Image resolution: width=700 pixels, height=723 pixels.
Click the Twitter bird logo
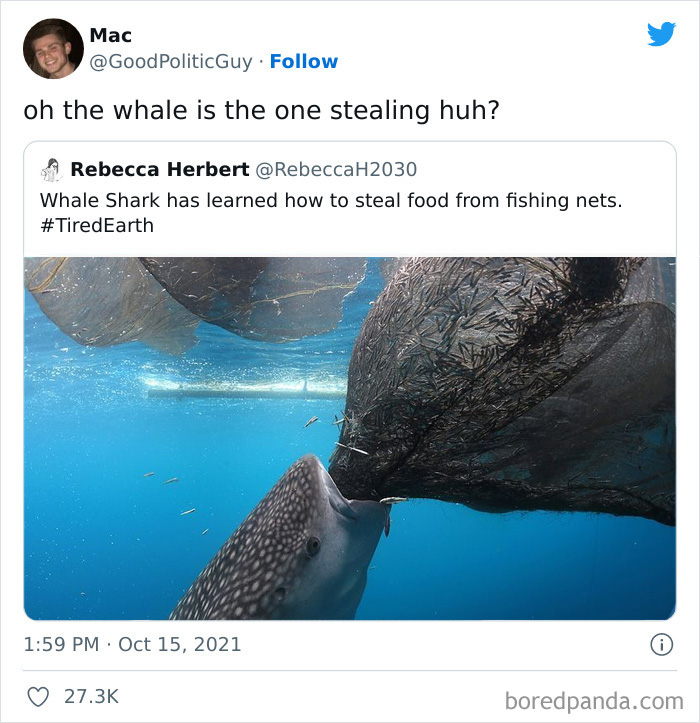(x=661, y=34)
